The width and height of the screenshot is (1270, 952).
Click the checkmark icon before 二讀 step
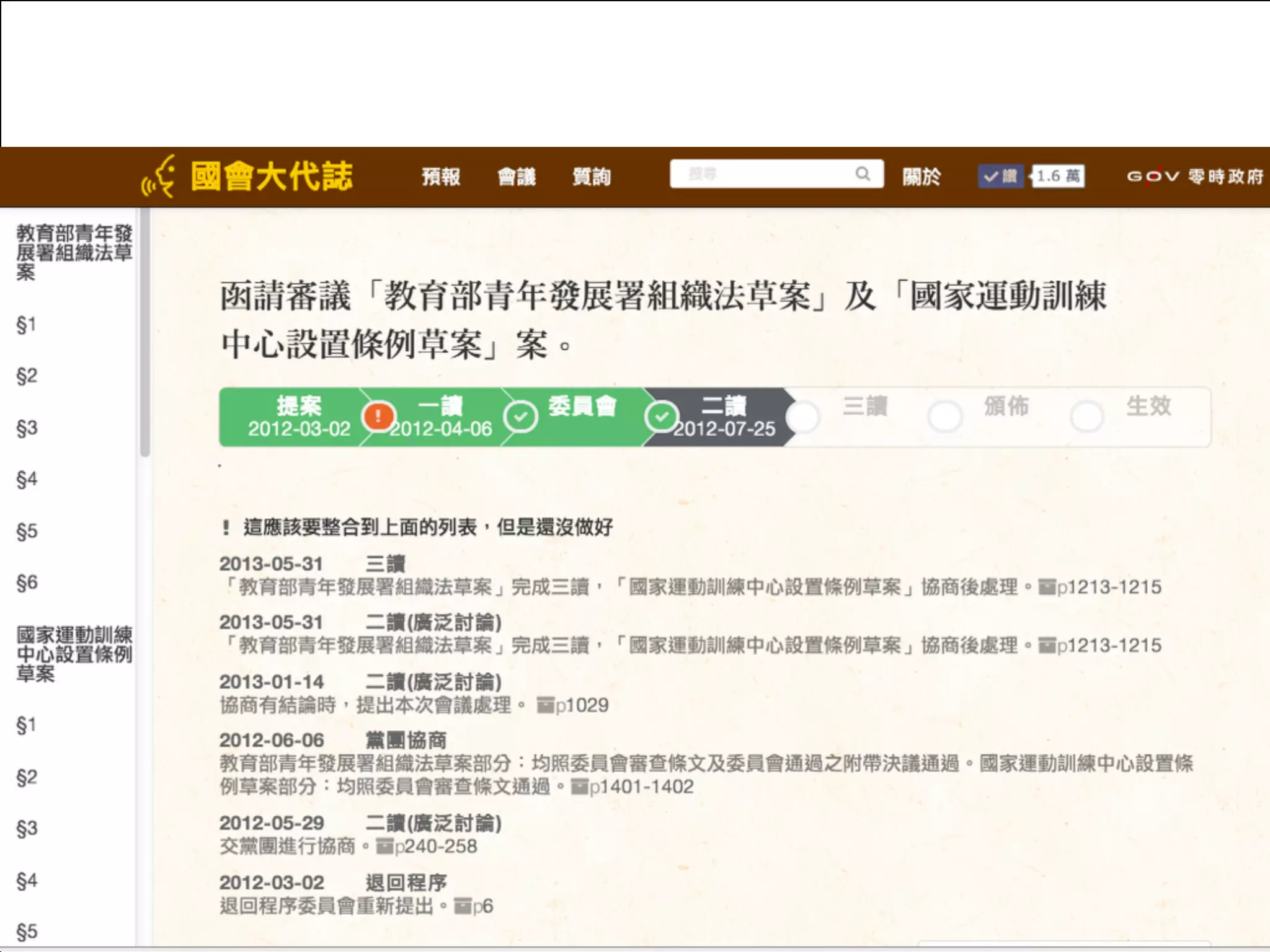click(x=661, y=416)
